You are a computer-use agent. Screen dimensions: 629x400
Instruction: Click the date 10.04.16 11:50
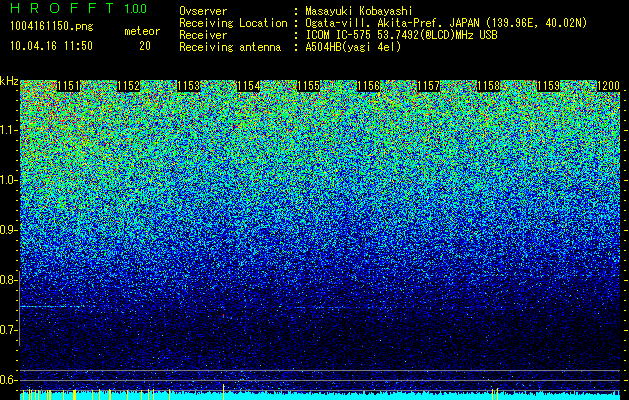pos(52,46)
